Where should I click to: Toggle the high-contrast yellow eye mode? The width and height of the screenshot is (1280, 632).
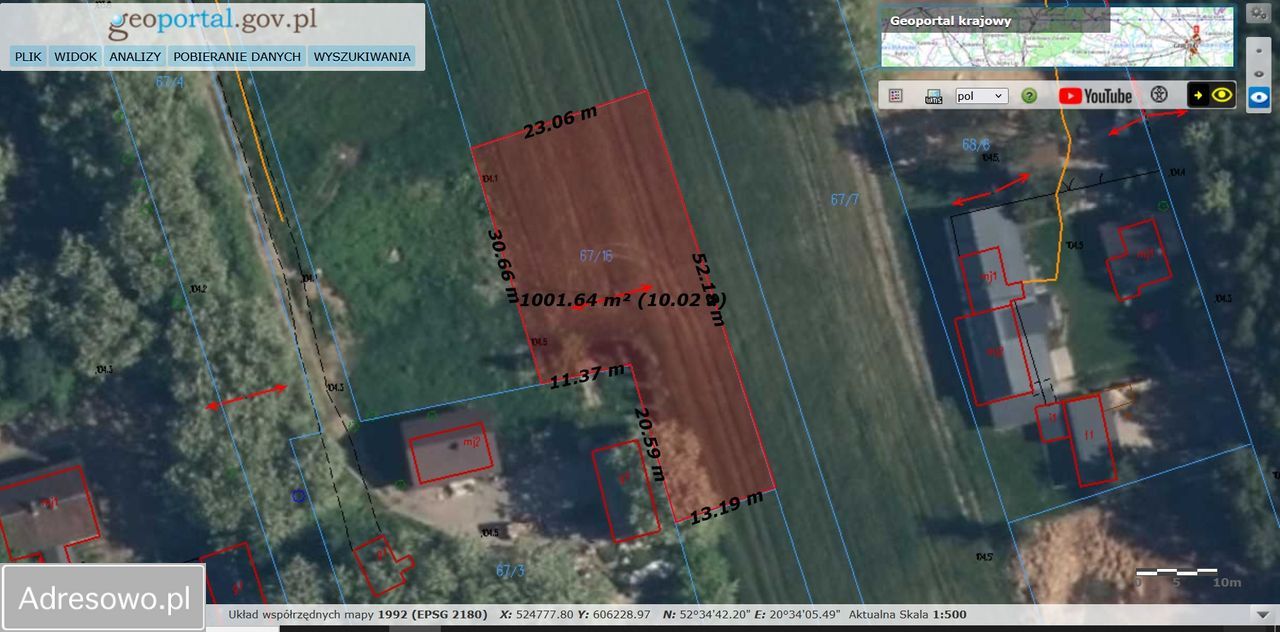(1211, 95)
